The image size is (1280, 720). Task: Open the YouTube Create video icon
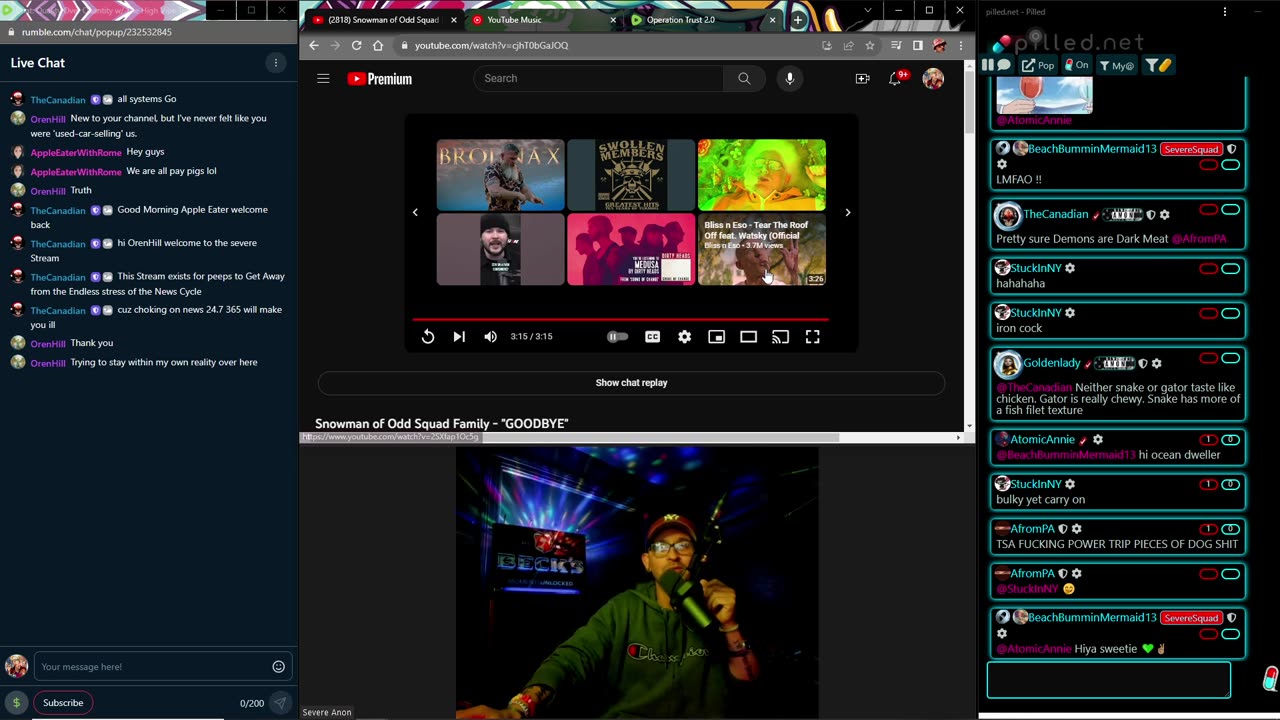point(862,79)
